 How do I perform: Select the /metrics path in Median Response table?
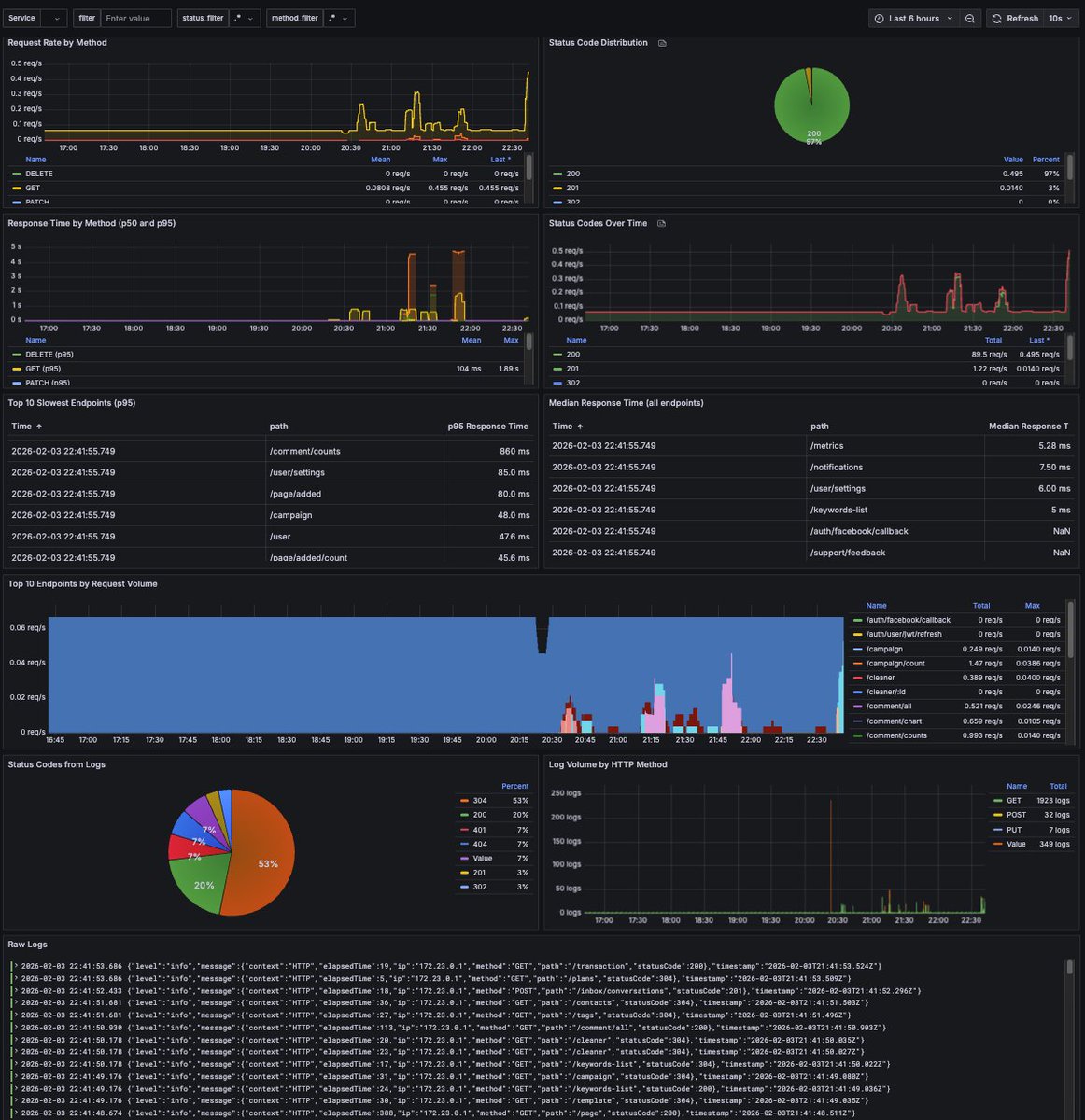pos(826,446)
